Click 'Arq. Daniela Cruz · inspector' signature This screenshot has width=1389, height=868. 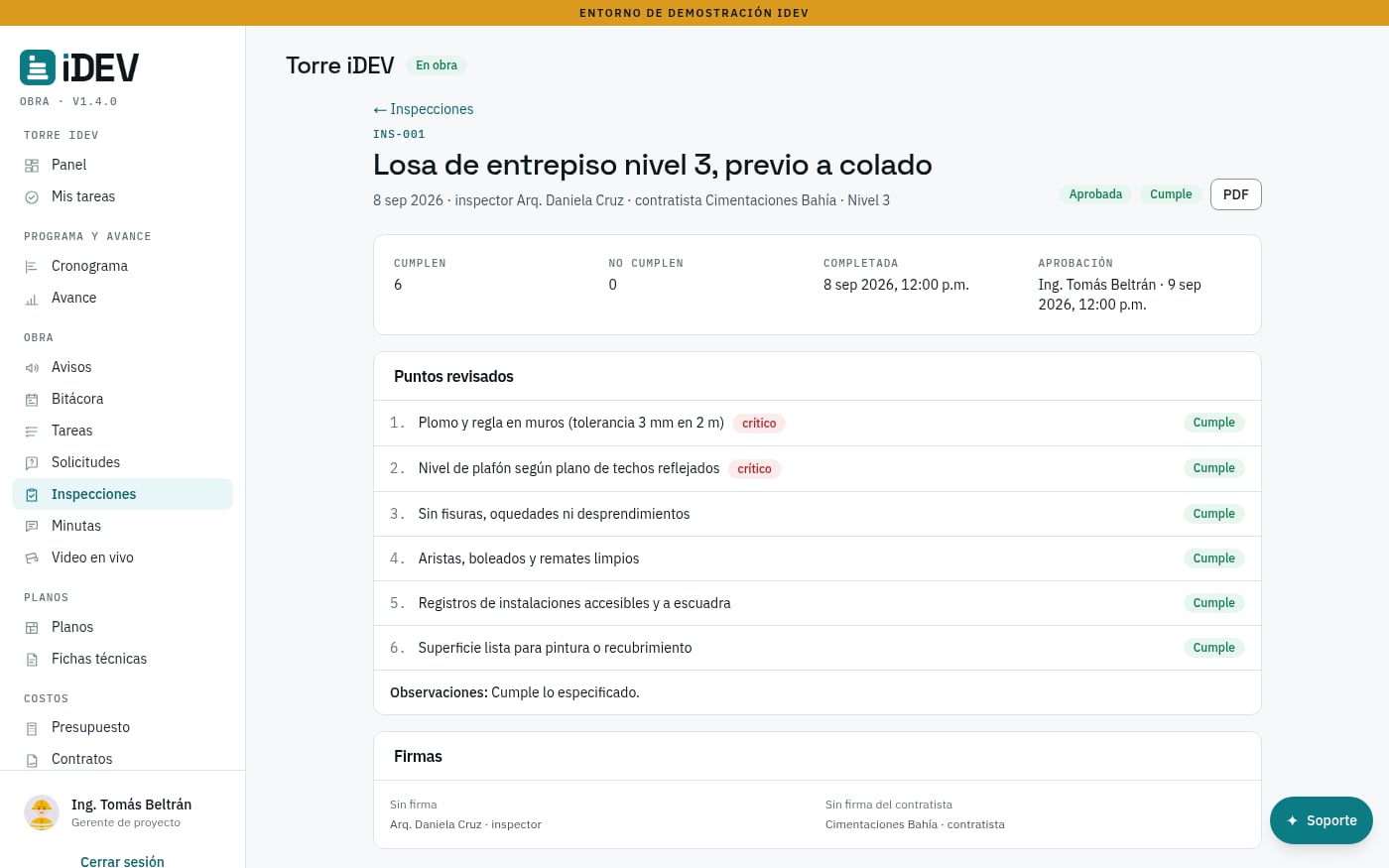[465, 824]
